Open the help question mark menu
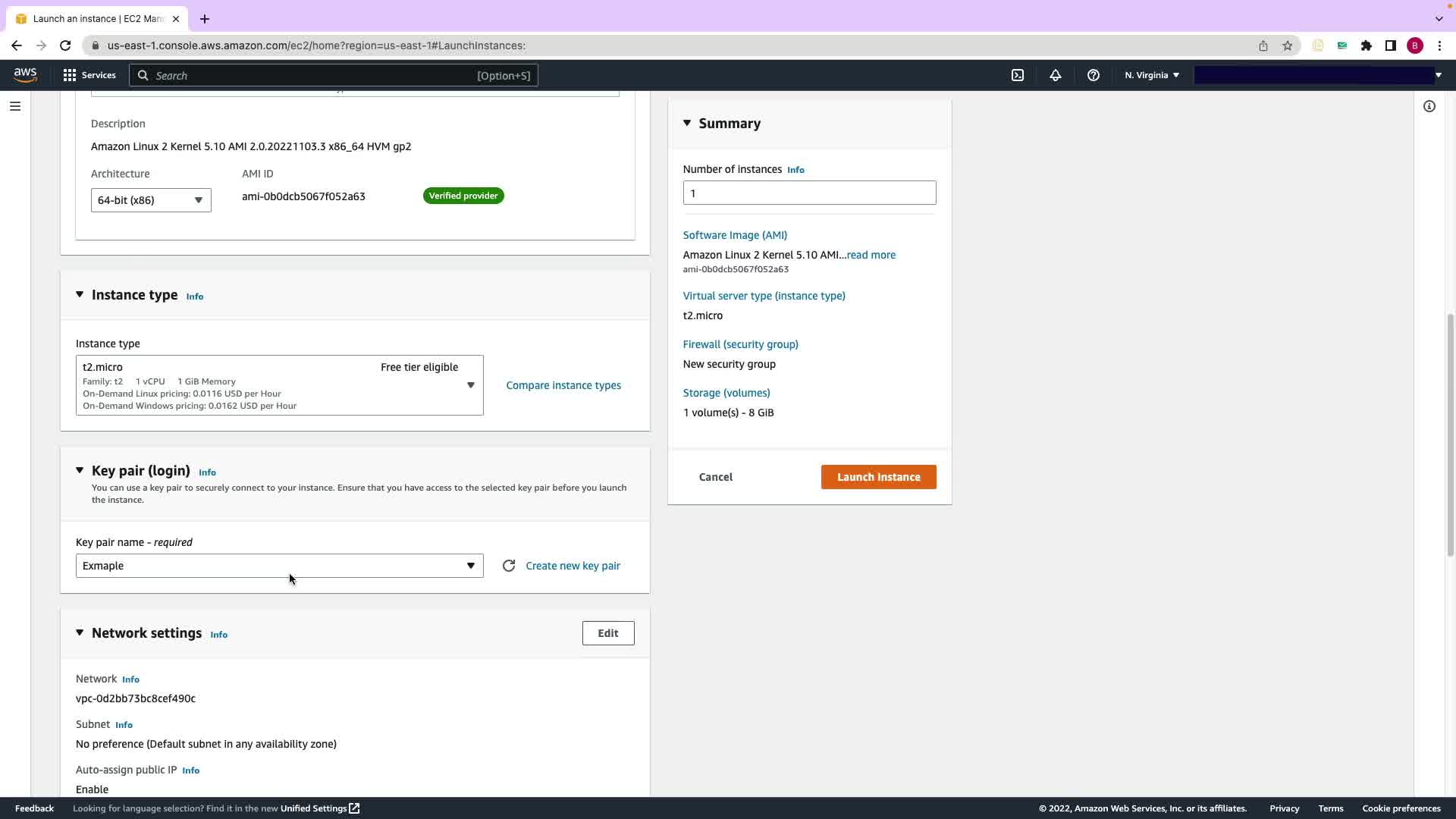The height and width of the screenshot is (819, 1456). click(1093, 75)
